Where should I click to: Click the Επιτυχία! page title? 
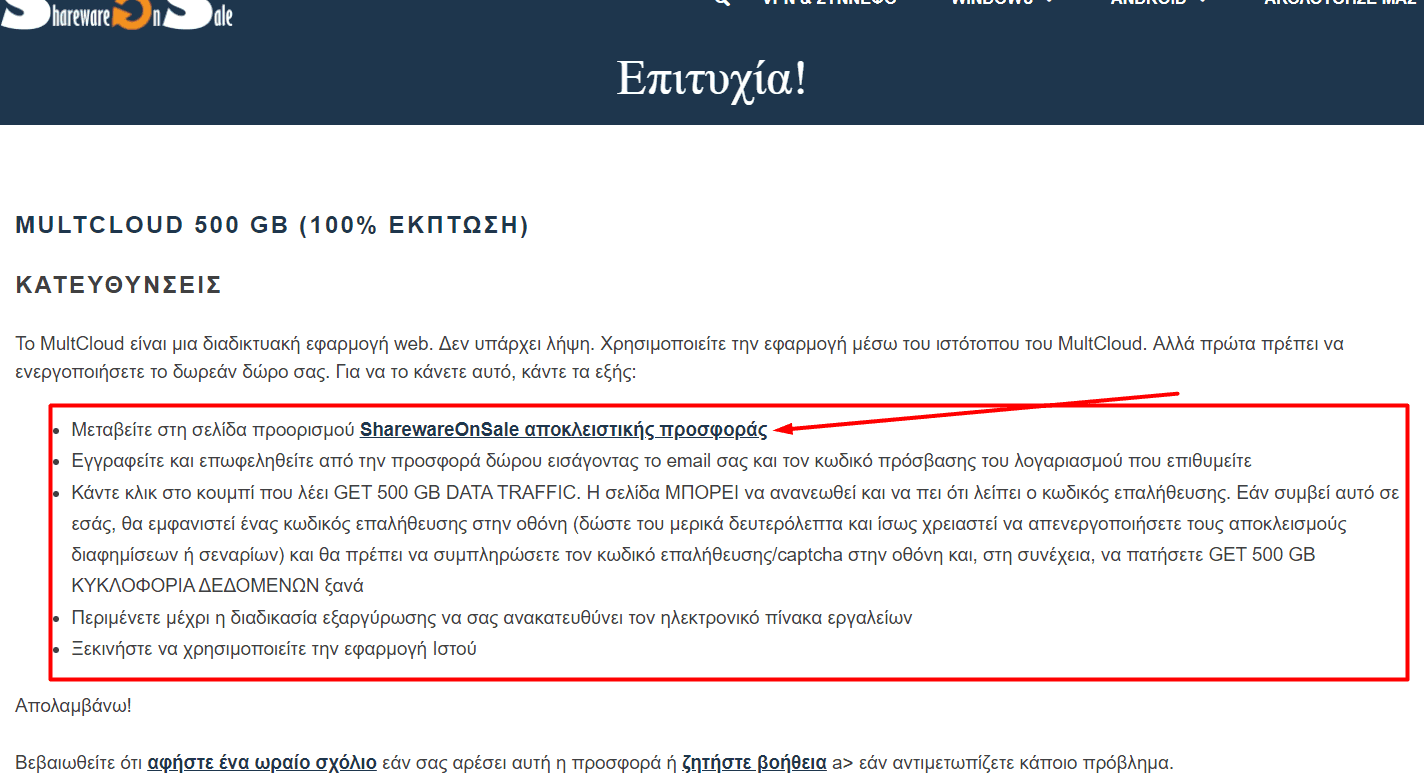point(711,78)
